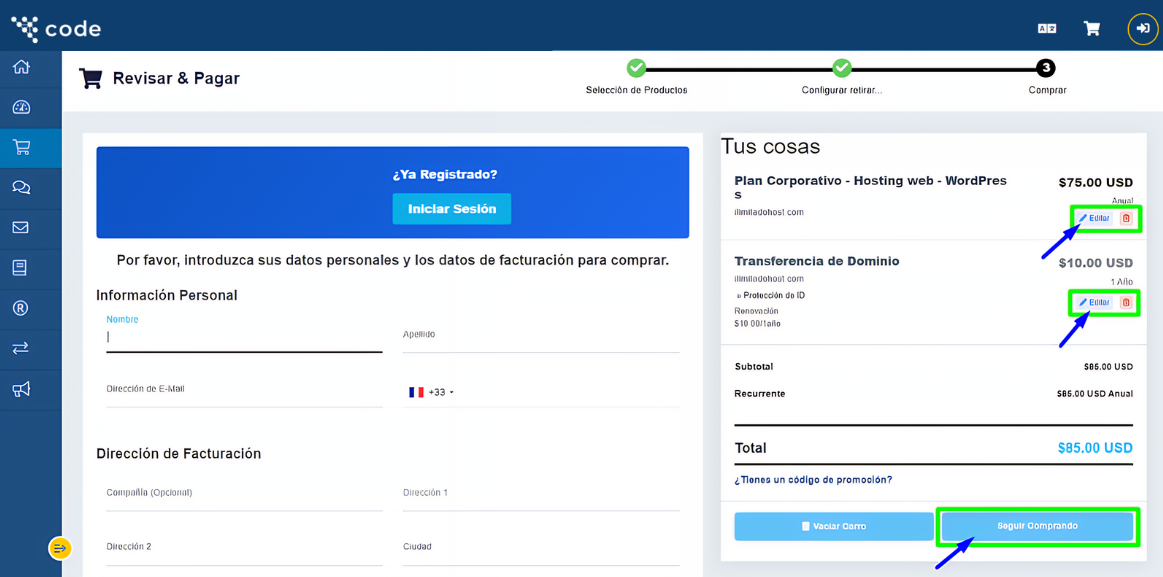The height and width of the screenshot is (577, 1163).
Task: Focus the Dirección de E-Mail field
Action: point(244,393)
